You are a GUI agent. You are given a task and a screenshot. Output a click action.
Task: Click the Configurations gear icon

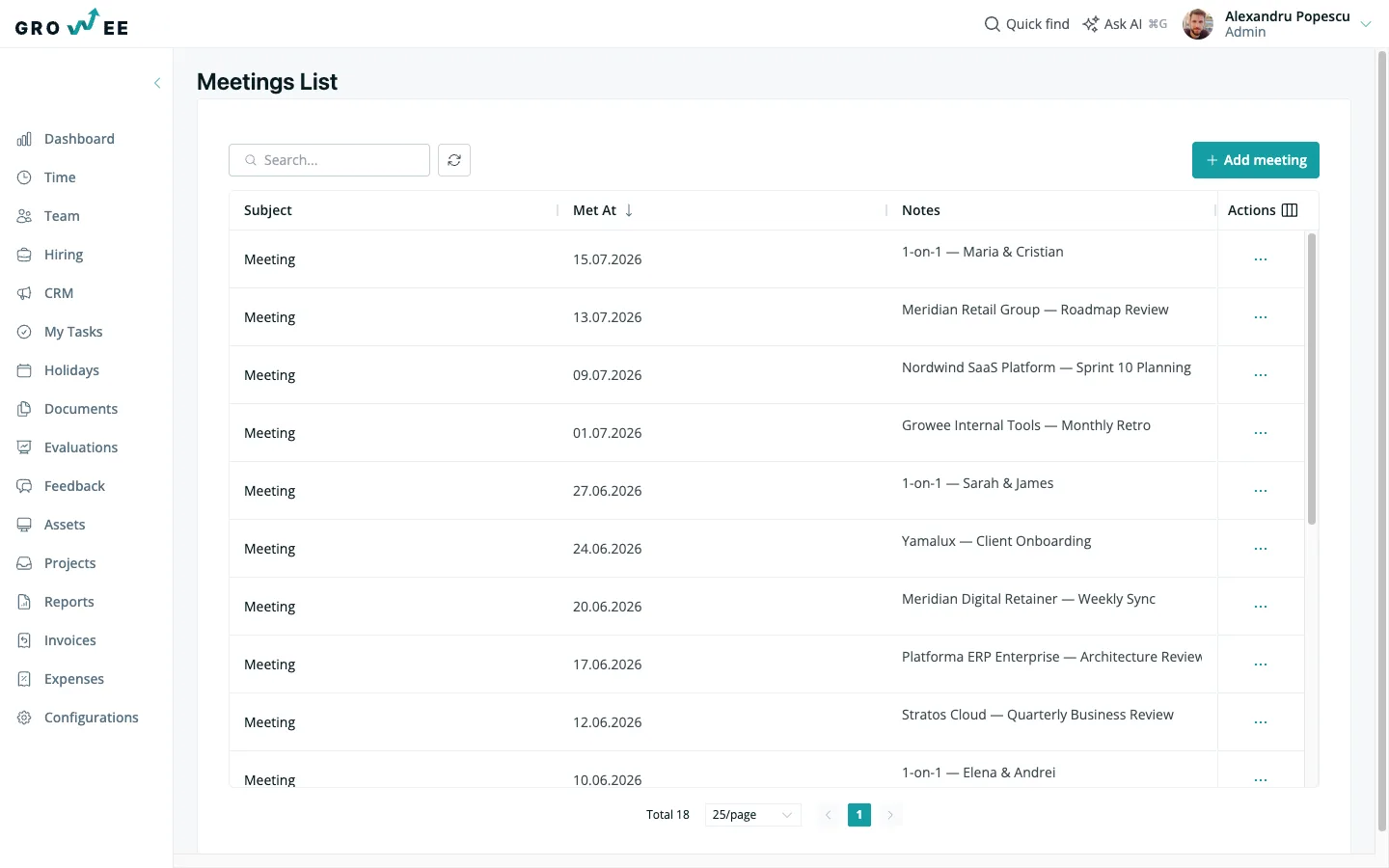click(x=24, y=718)
